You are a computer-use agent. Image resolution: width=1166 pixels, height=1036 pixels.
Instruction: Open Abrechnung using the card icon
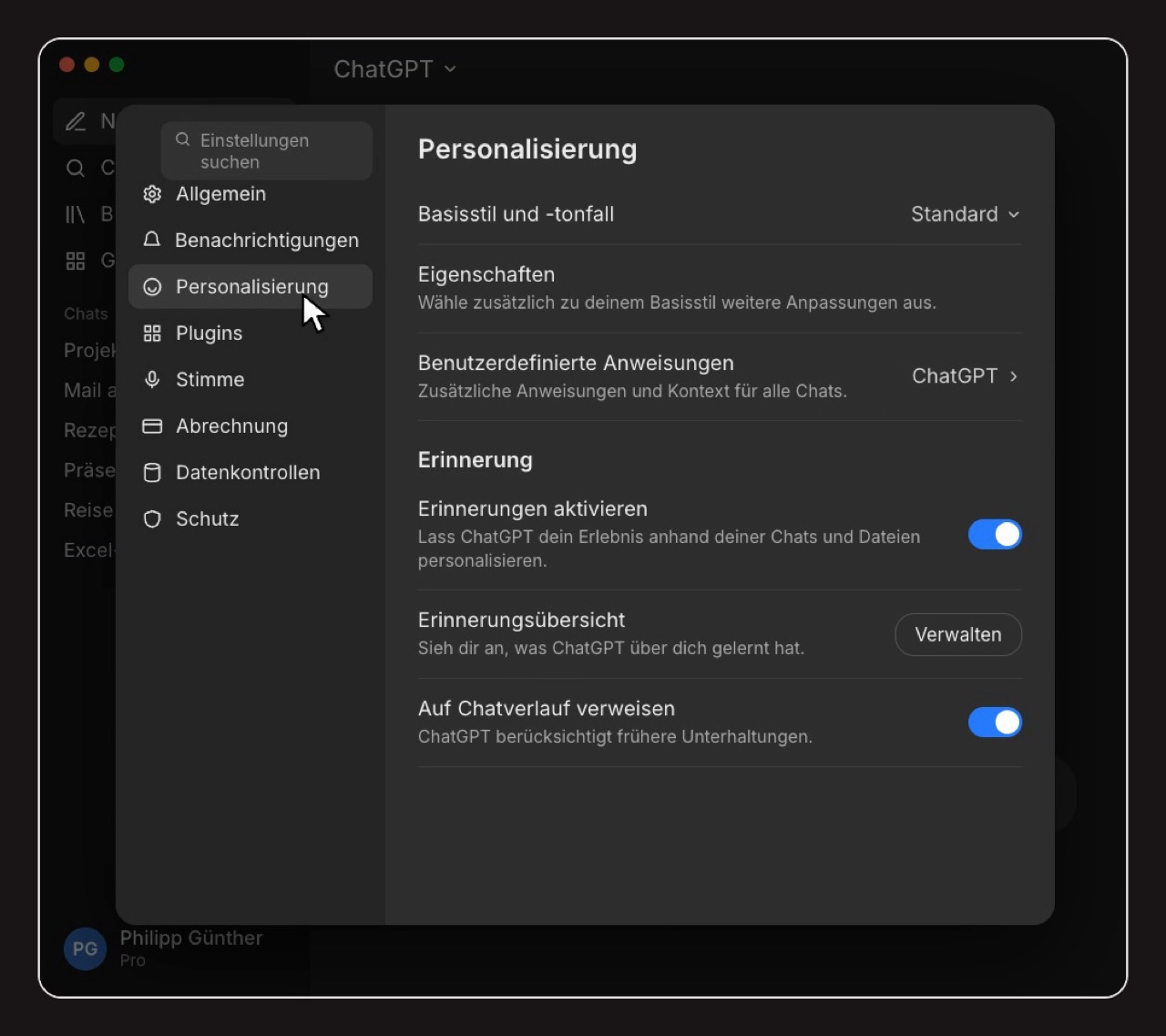[152, 426]
